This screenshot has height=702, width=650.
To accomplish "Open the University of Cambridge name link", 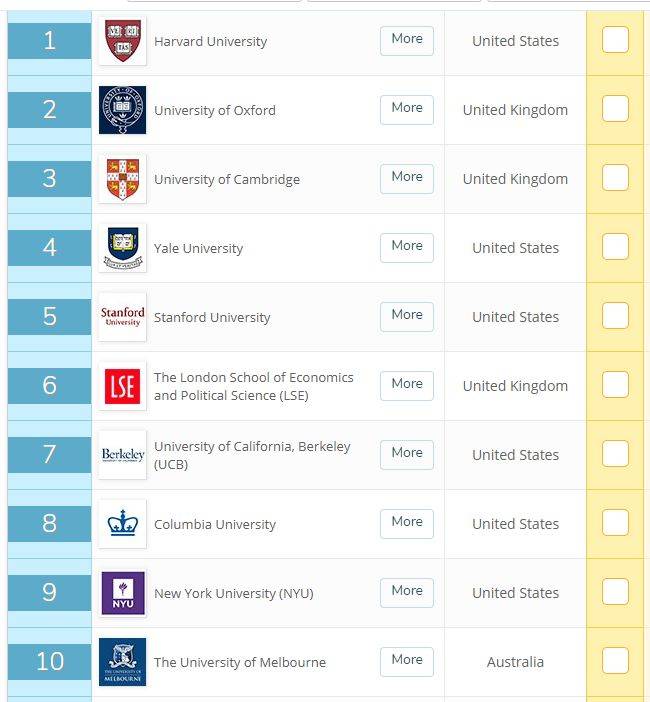I will click(x=227, y=180).
